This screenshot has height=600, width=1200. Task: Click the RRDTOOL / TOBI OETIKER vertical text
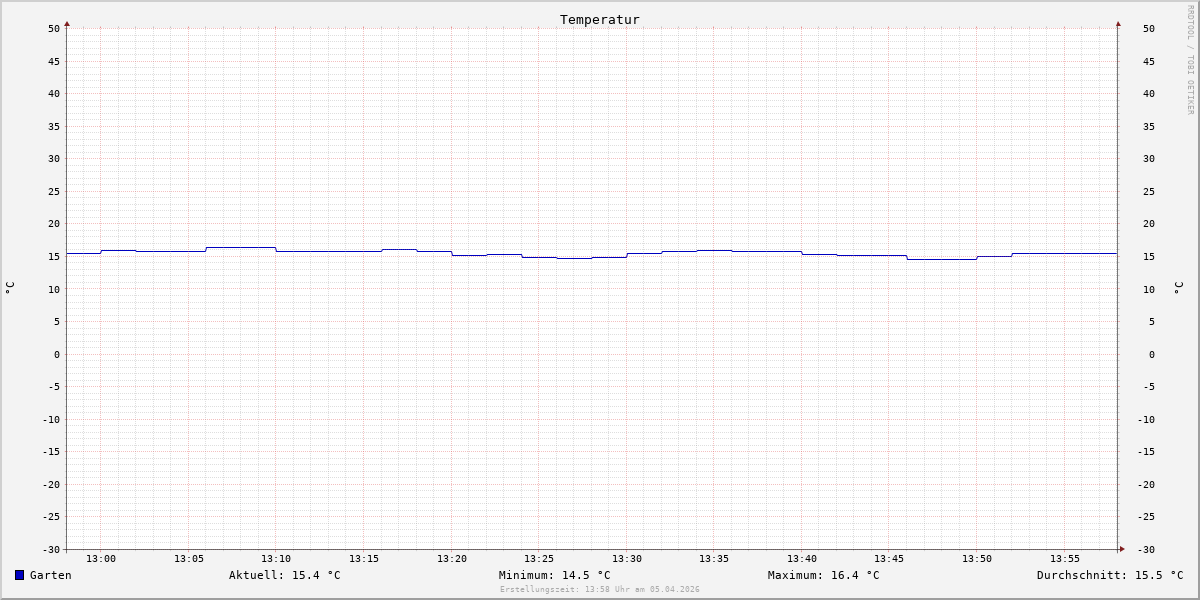1190,60
